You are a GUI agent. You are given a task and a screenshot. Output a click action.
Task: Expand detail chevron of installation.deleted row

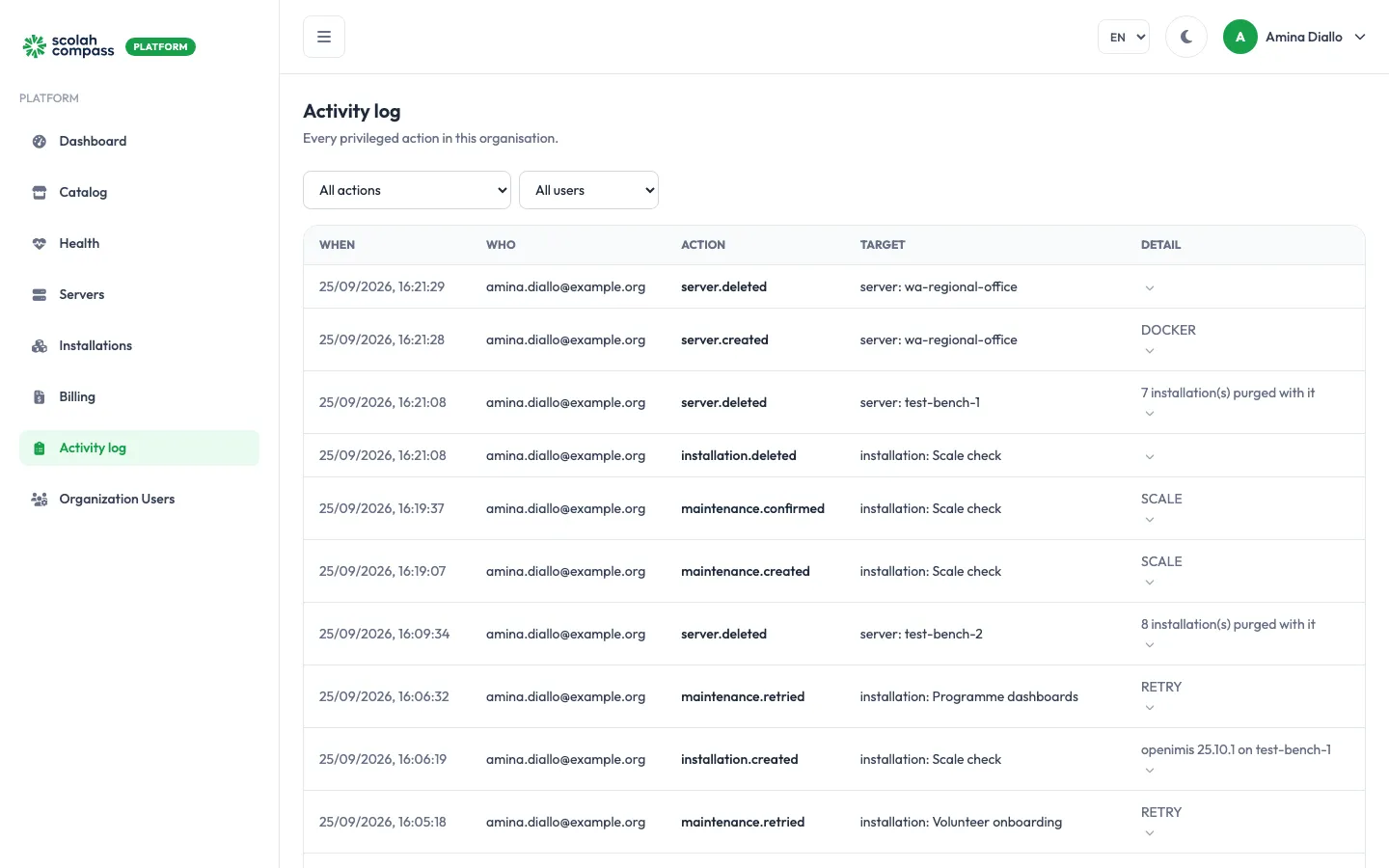[x=1149, y=456]
